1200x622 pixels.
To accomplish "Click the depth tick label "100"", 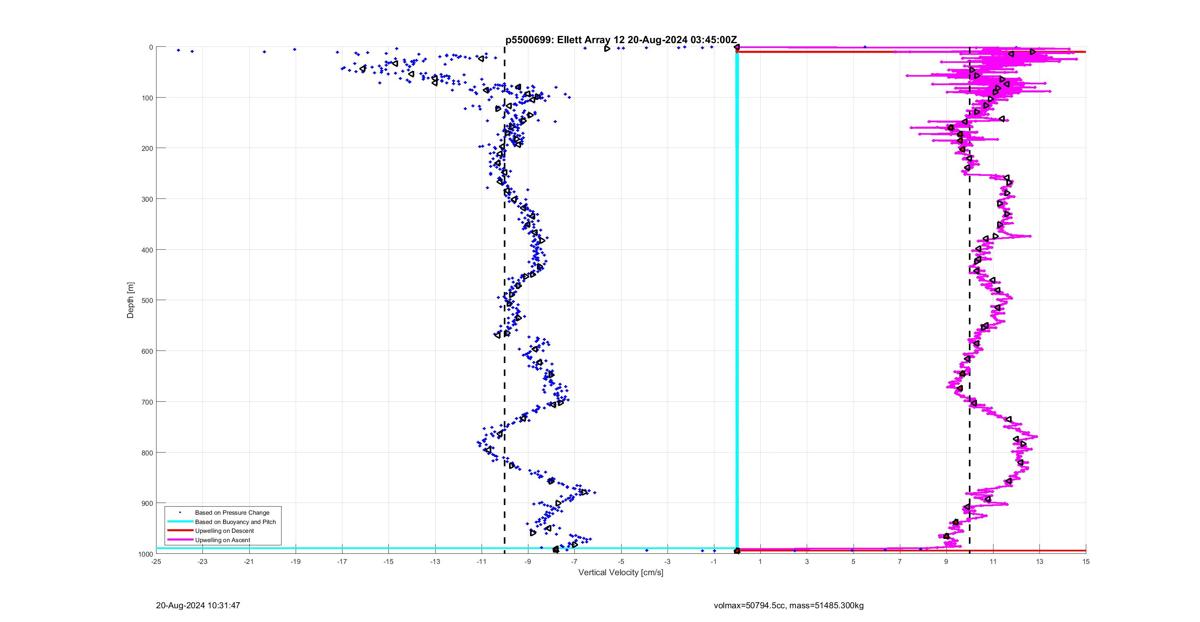I will pos(145,98).
